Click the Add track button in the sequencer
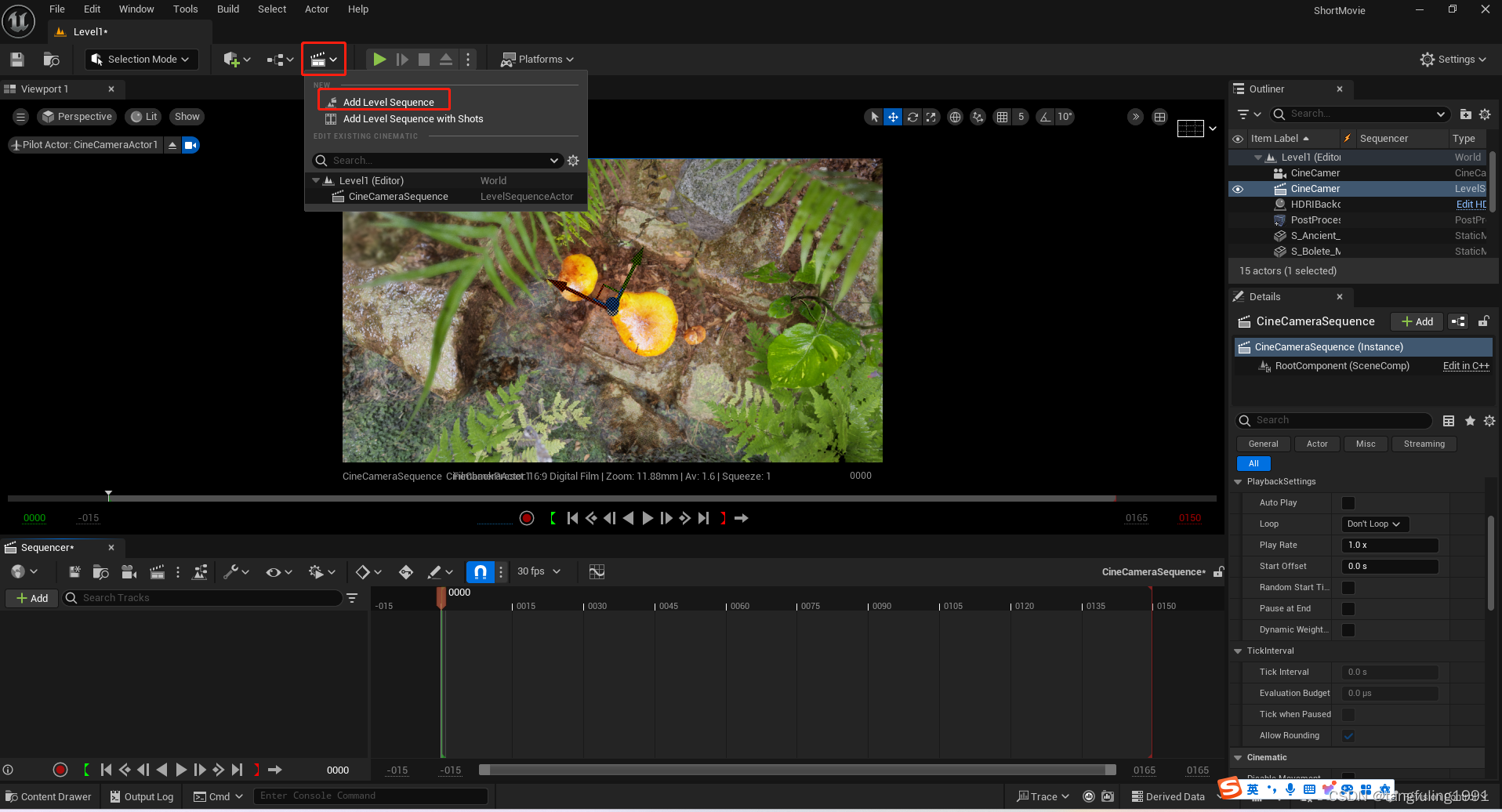Screen dimensions: 1502x812 click(x=32, y=598)
